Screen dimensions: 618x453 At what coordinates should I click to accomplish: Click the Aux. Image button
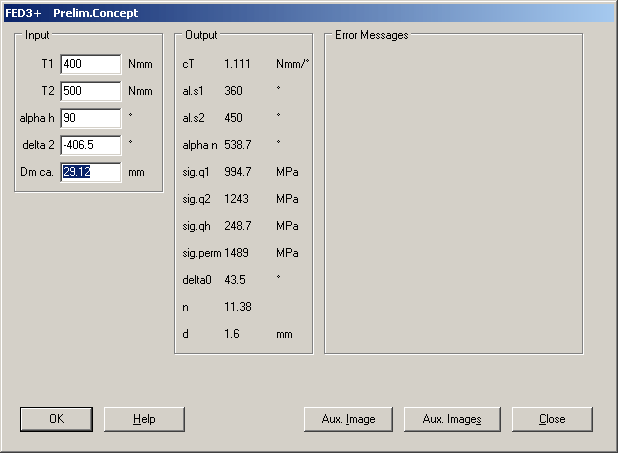[x=347, y=419]
